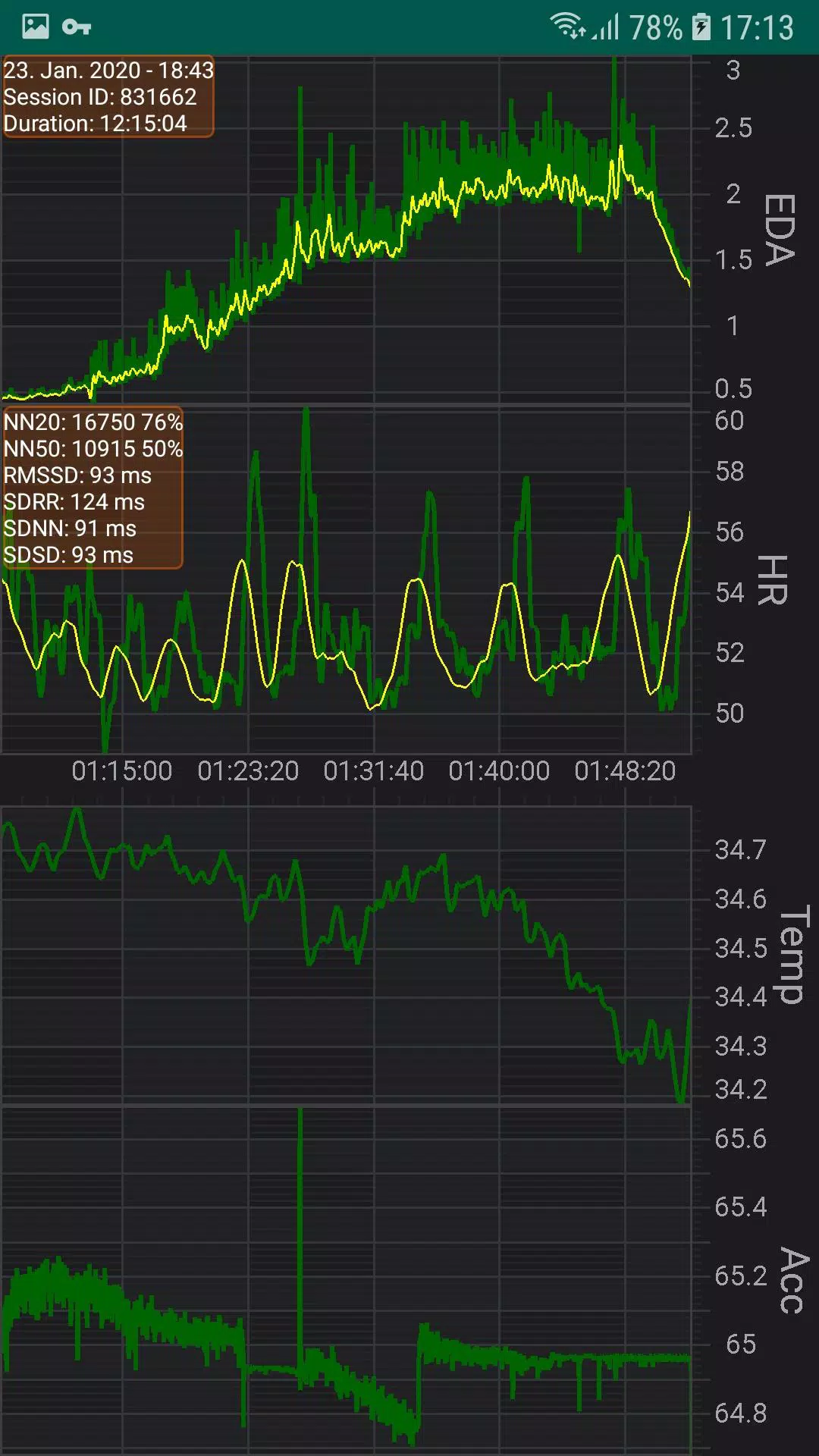Tap the VPN key icon in status bar
This screenshot has height=1456, width=819.
(77, 28)
